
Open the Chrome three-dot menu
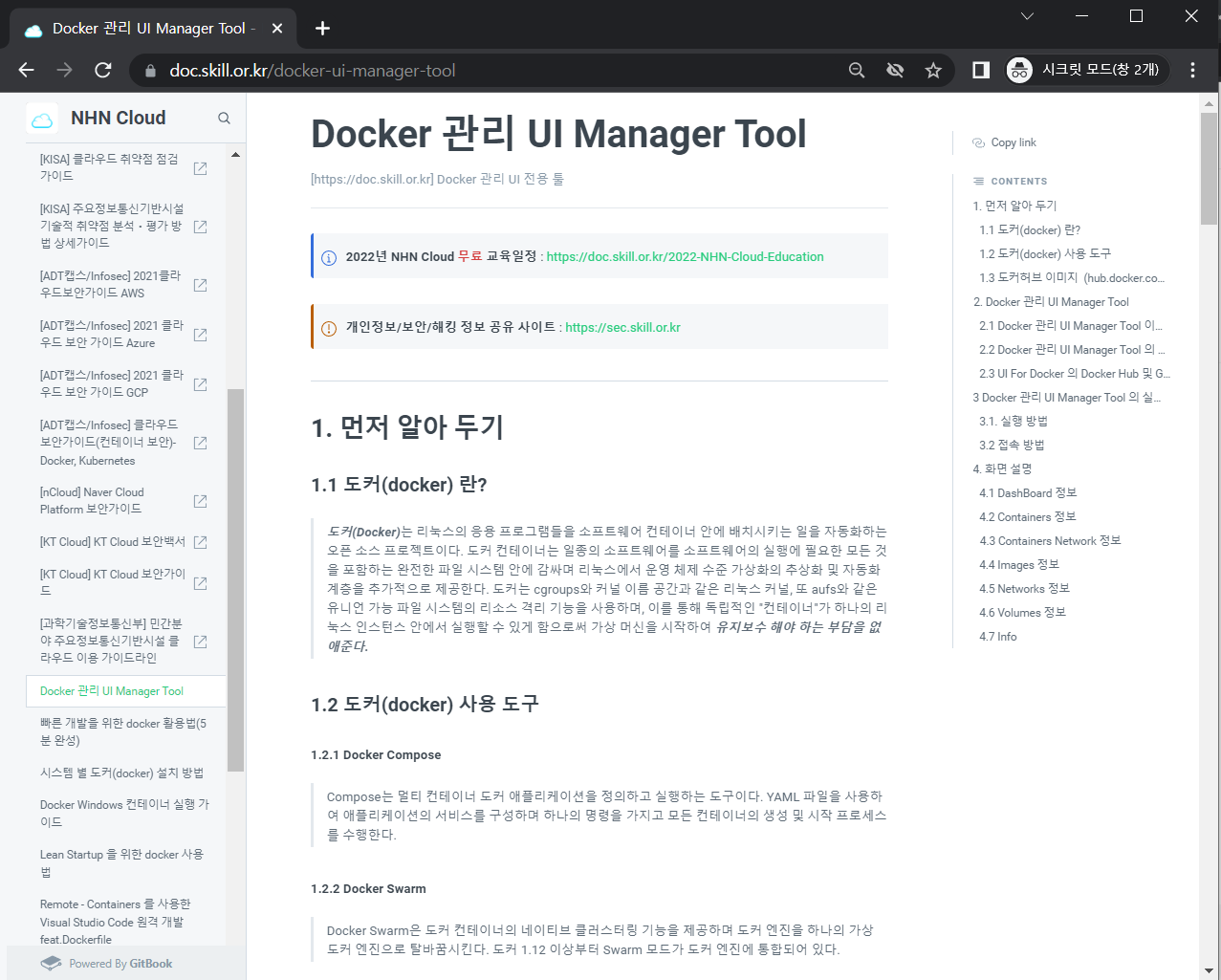[x=1192, y=70]
